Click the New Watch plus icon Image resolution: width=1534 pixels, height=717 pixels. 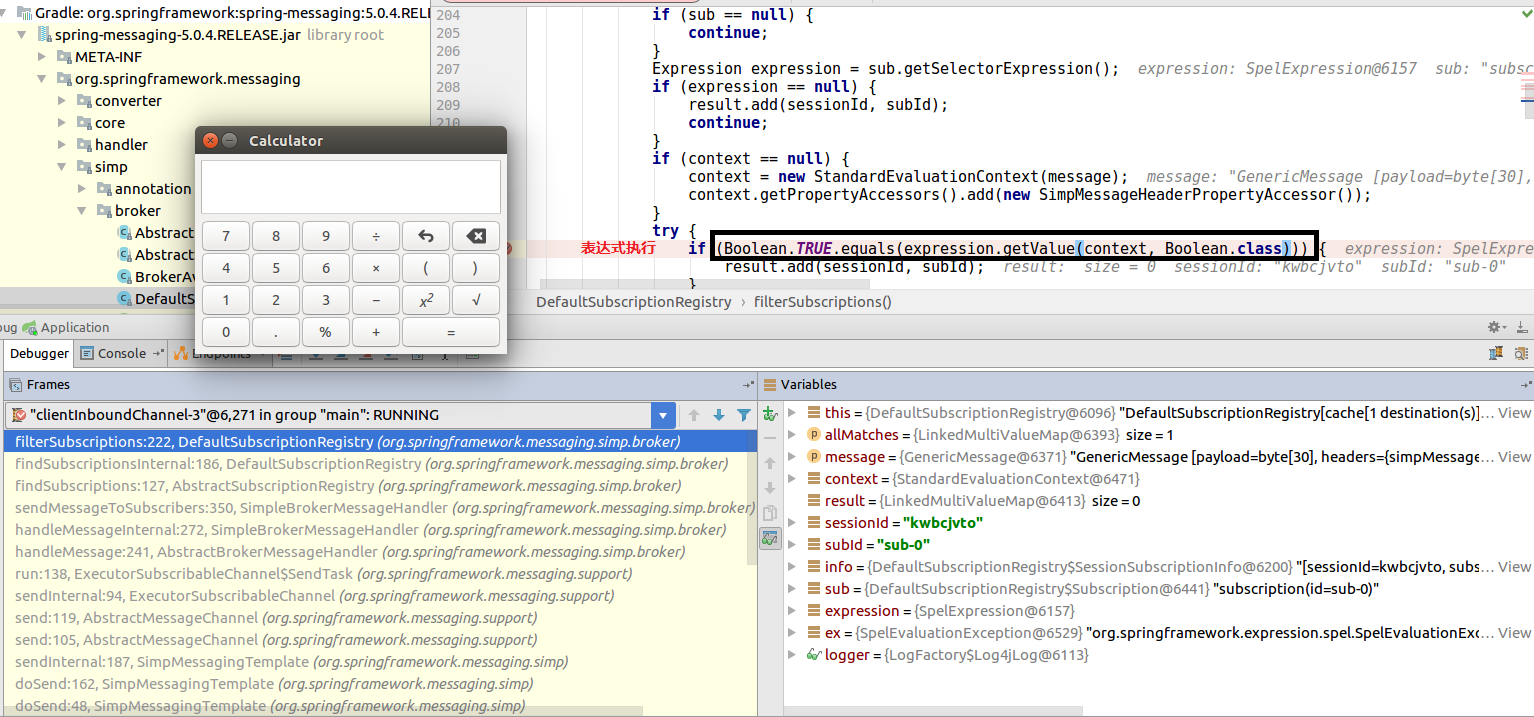point(770,414)
